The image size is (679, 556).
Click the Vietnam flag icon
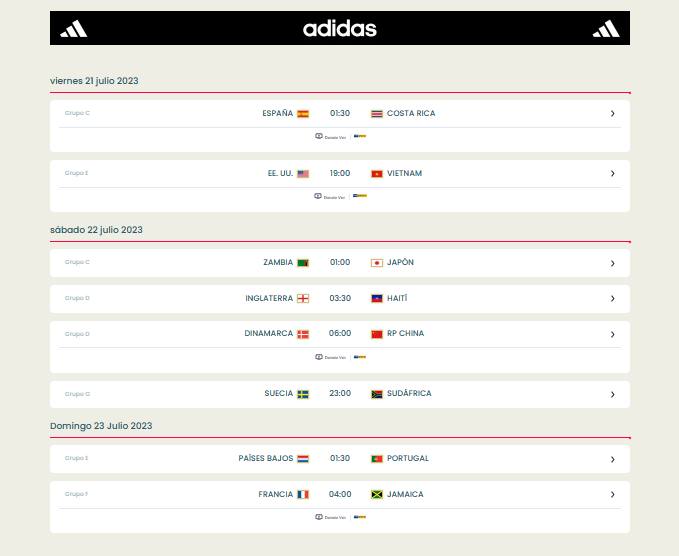pyautogui.click(x=377, y=174)
